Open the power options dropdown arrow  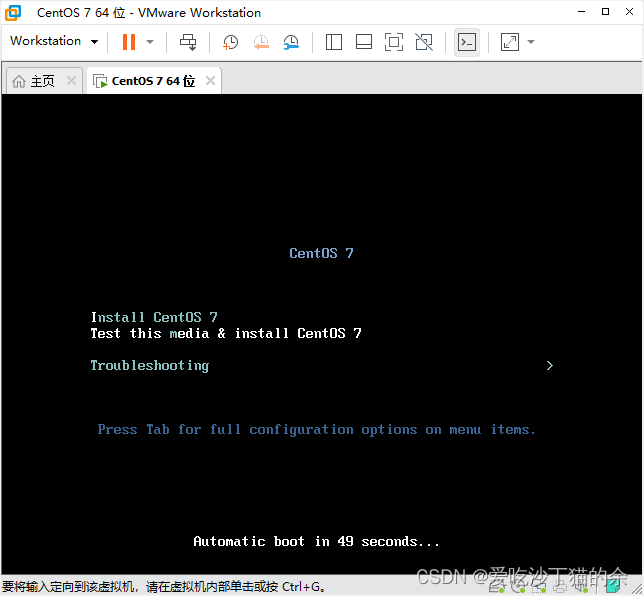150,41
